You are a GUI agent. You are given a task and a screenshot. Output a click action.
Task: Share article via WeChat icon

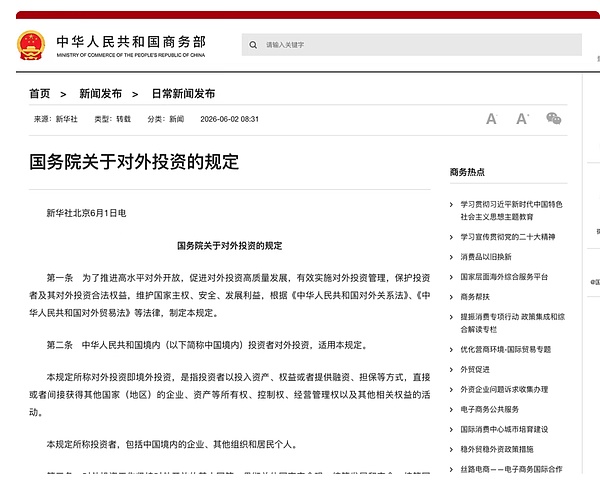(x=554, y=119)
